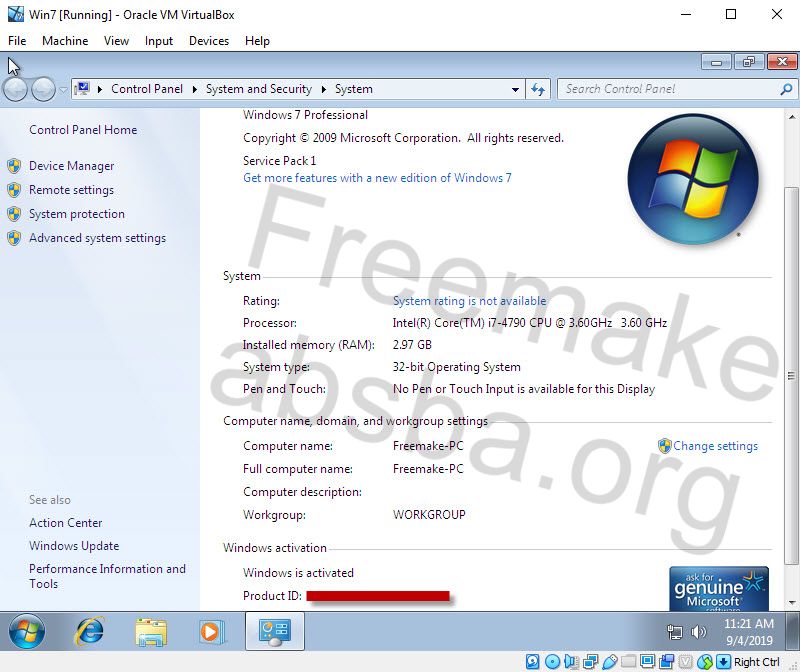Go back with the Back arrow
800x672 pixels.
(15, 89)
